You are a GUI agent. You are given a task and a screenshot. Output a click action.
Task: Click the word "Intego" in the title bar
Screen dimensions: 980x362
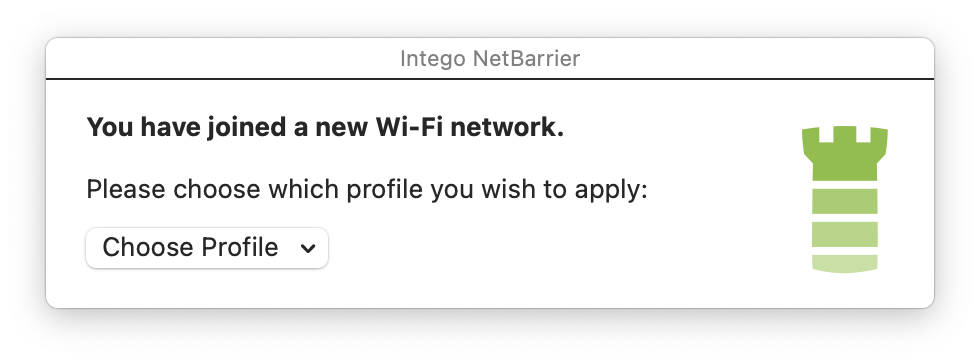[x=432, y=59]
